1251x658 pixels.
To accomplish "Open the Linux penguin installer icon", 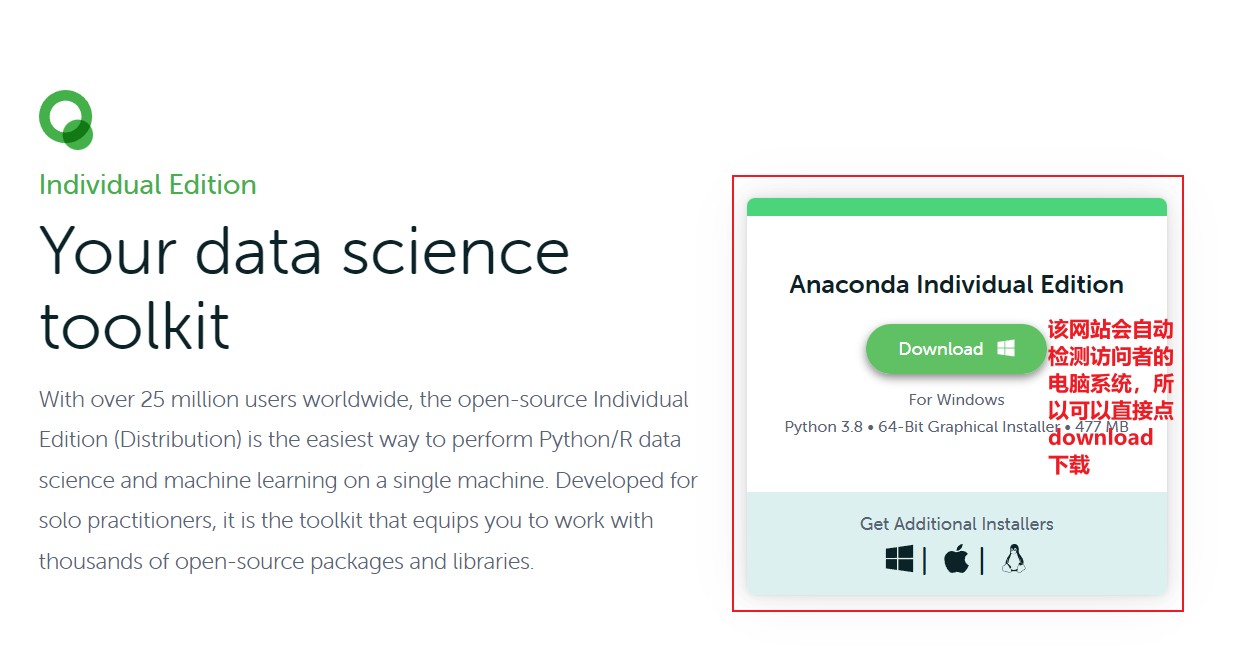I will tap(1014, 559).
